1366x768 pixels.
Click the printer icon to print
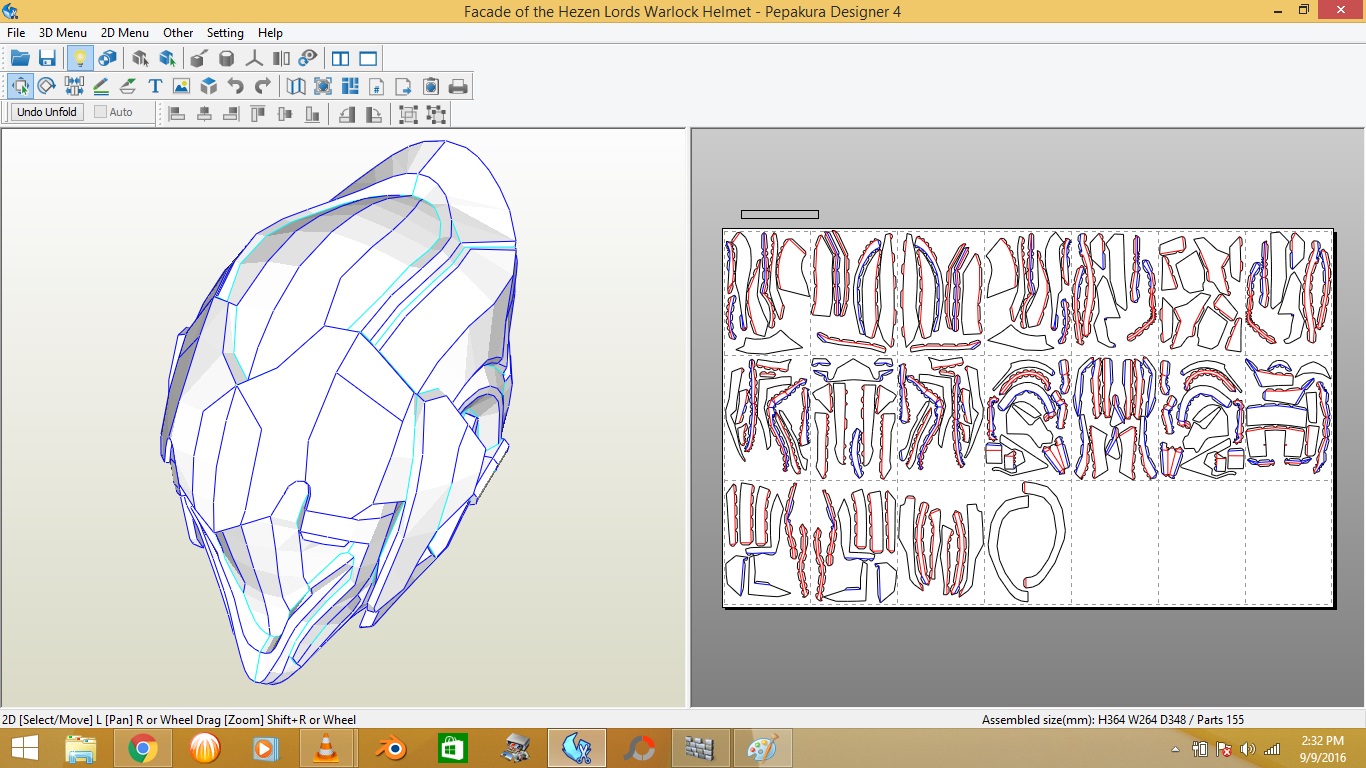coord(458,86)
